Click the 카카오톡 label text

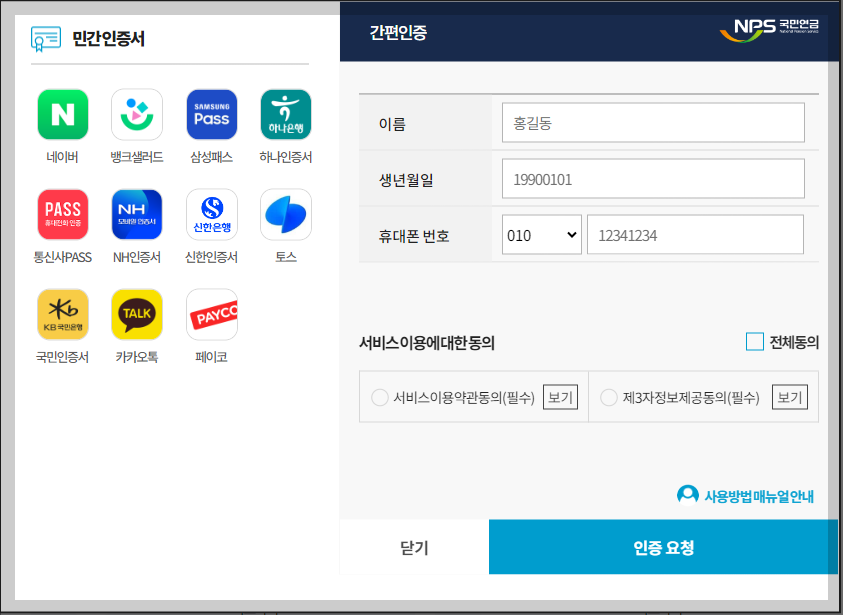(137, 357)
